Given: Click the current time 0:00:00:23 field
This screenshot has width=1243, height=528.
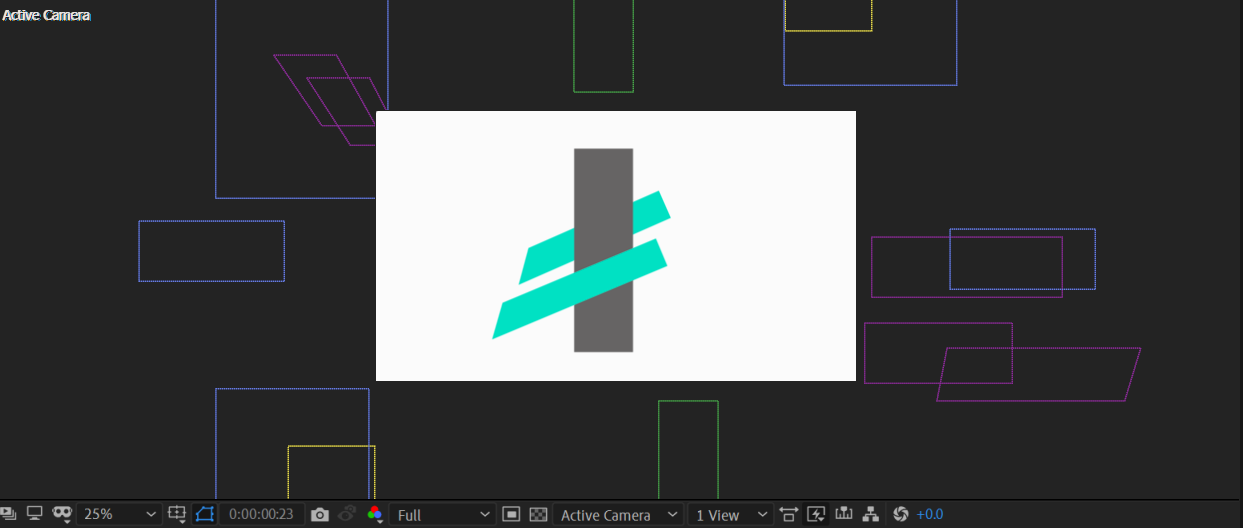Looking at the screenshot, I should pyautogui.click(x=261, y=514).
